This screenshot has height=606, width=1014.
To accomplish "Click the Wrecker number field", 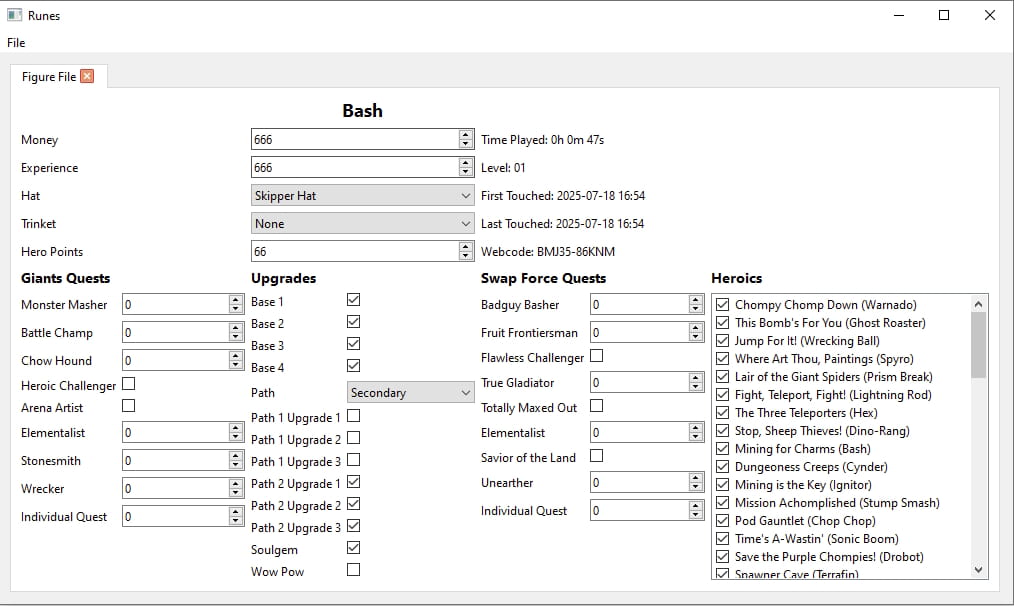I will click(176, 488).
